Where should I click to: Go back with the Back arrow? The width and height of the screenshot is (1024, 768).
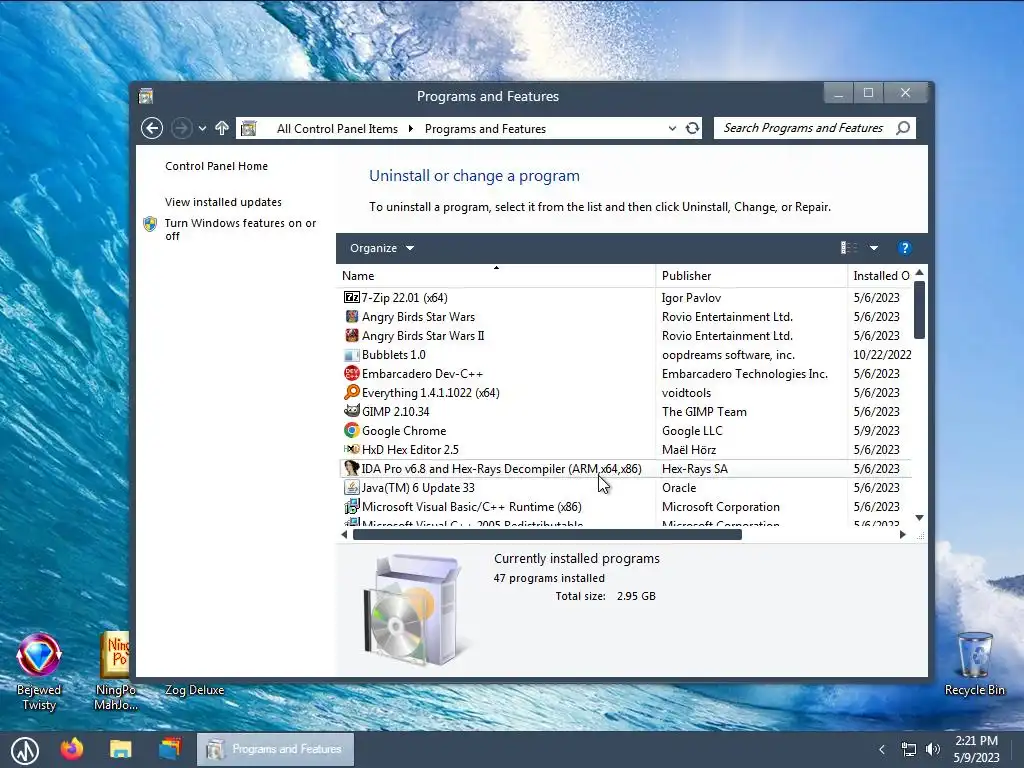(x=152, y=128)
